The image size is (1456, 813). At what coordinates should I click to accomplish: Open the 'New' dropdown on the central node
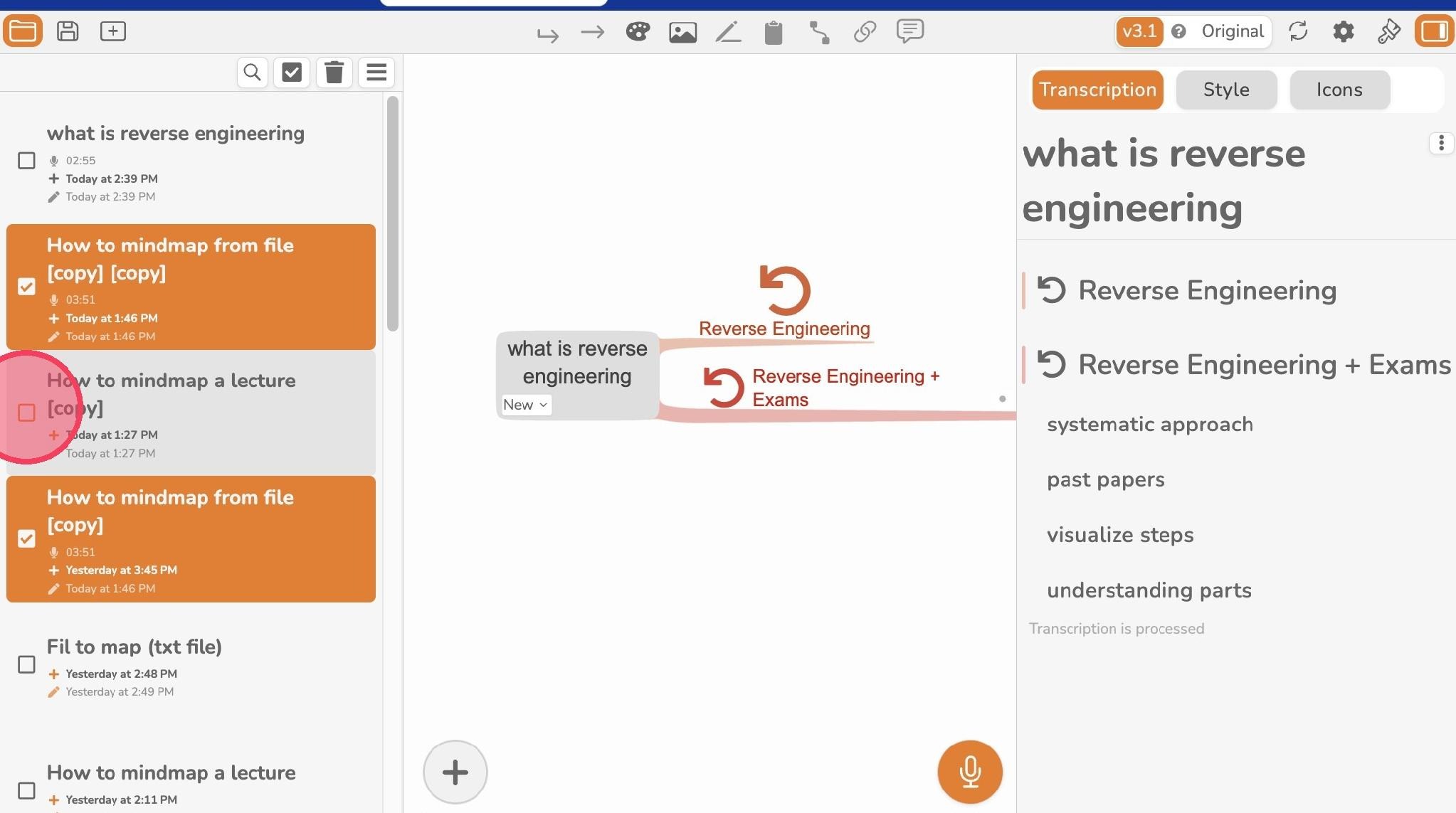tap(526, 405)
